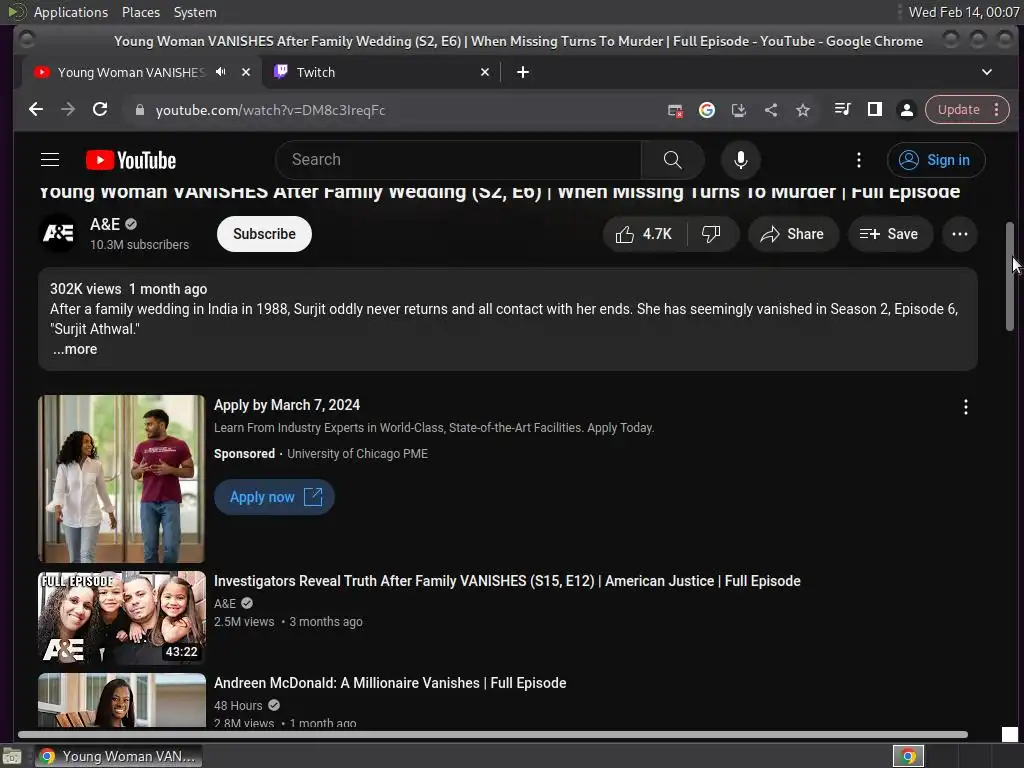Click the share page icon in address bar
The width and height of the screenshot is (1024, 768).
[771, 110]
